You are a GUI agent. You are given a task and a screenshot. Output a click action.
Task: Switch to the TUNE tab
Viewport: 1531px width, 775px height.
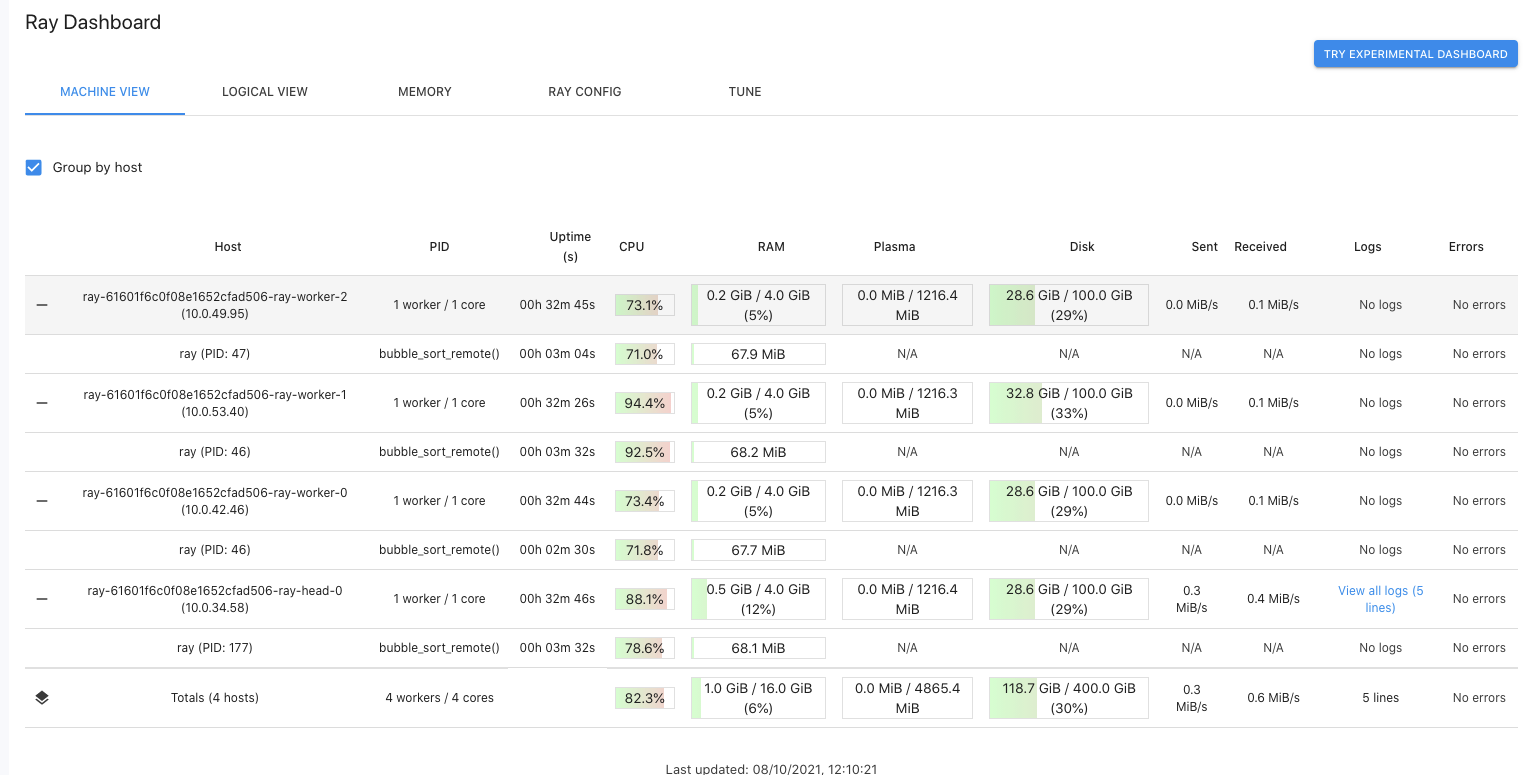tap(745, 91)
